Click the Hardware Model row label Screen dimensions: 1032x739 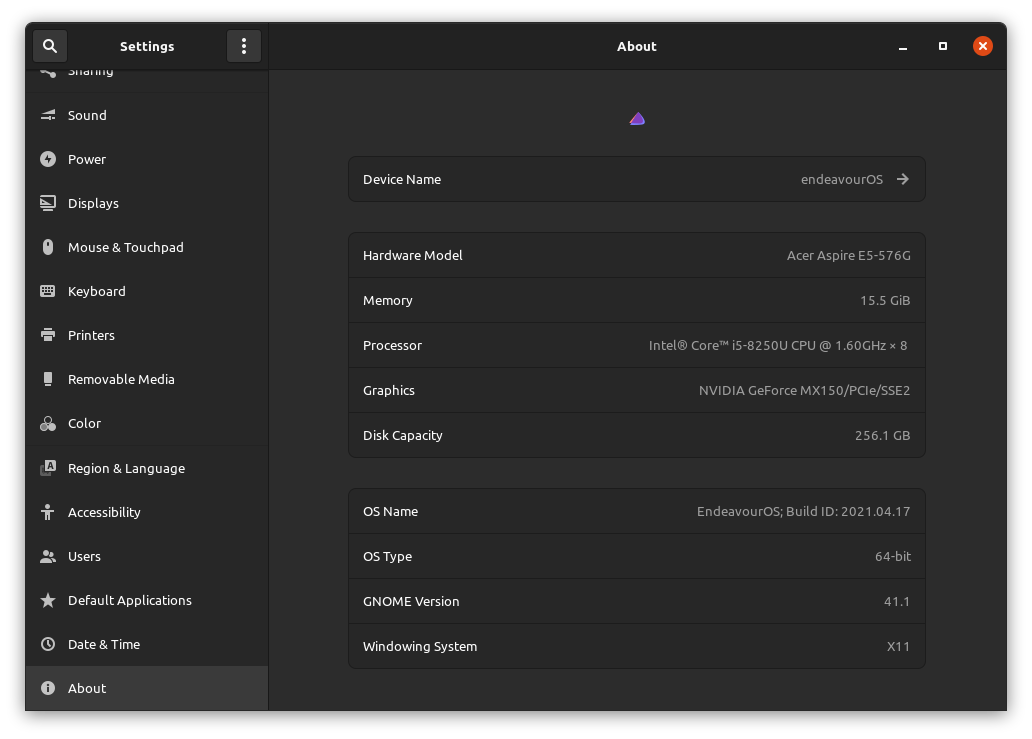coord(413,255)
